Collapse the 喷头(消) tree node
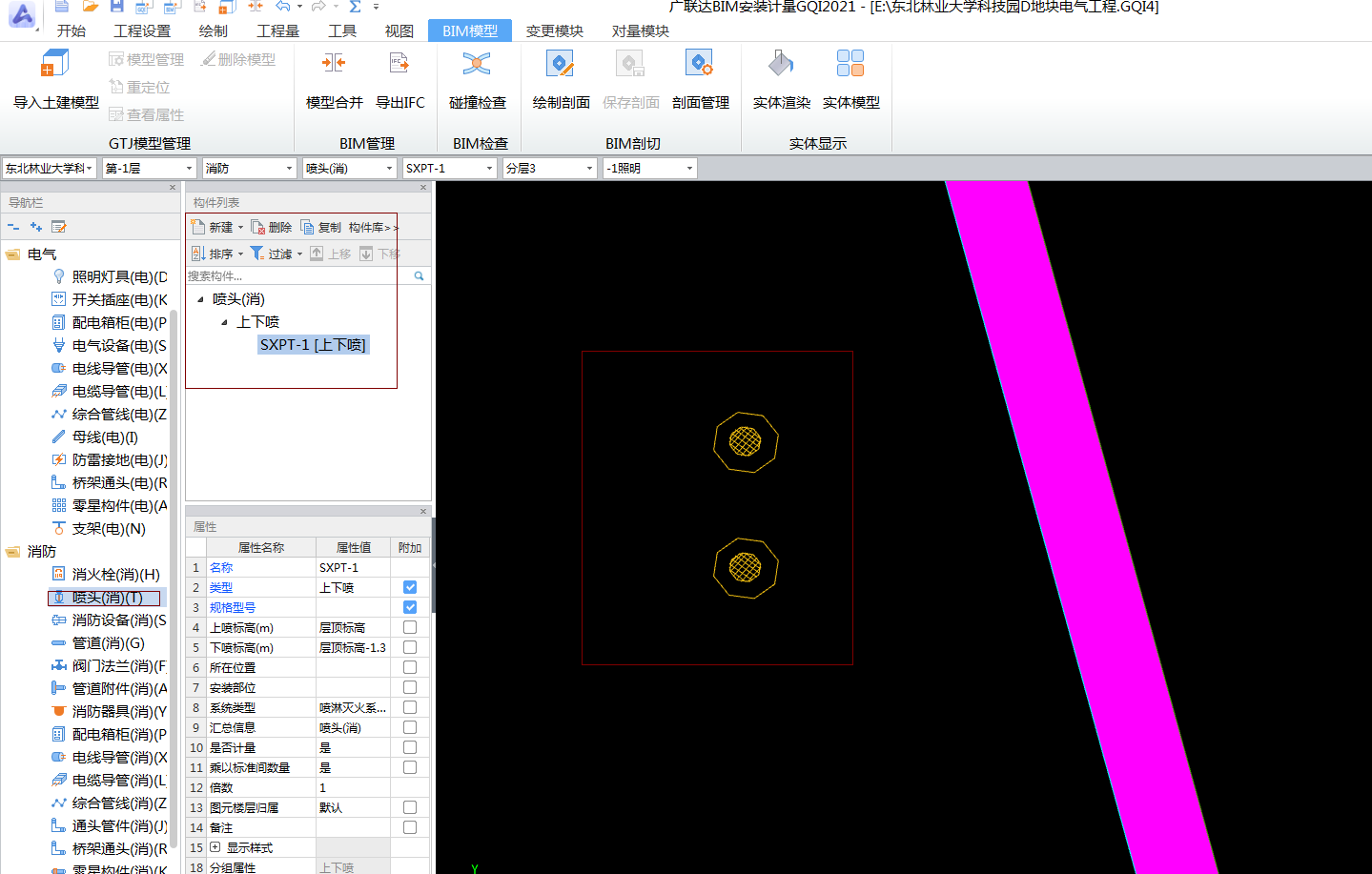 200,299
